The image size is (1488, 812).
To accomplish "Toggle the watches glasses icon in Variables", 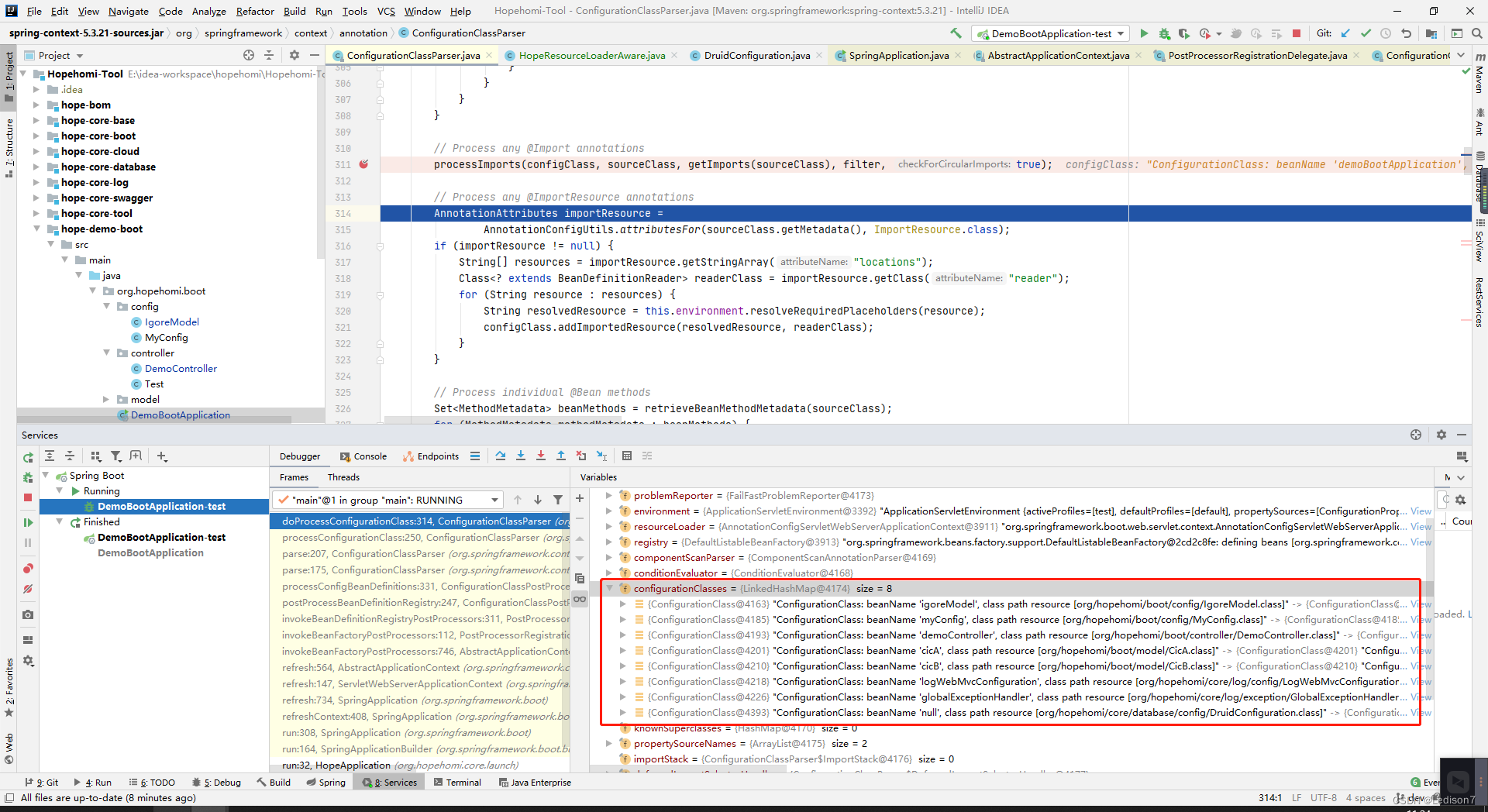I will tap(580, 599).
